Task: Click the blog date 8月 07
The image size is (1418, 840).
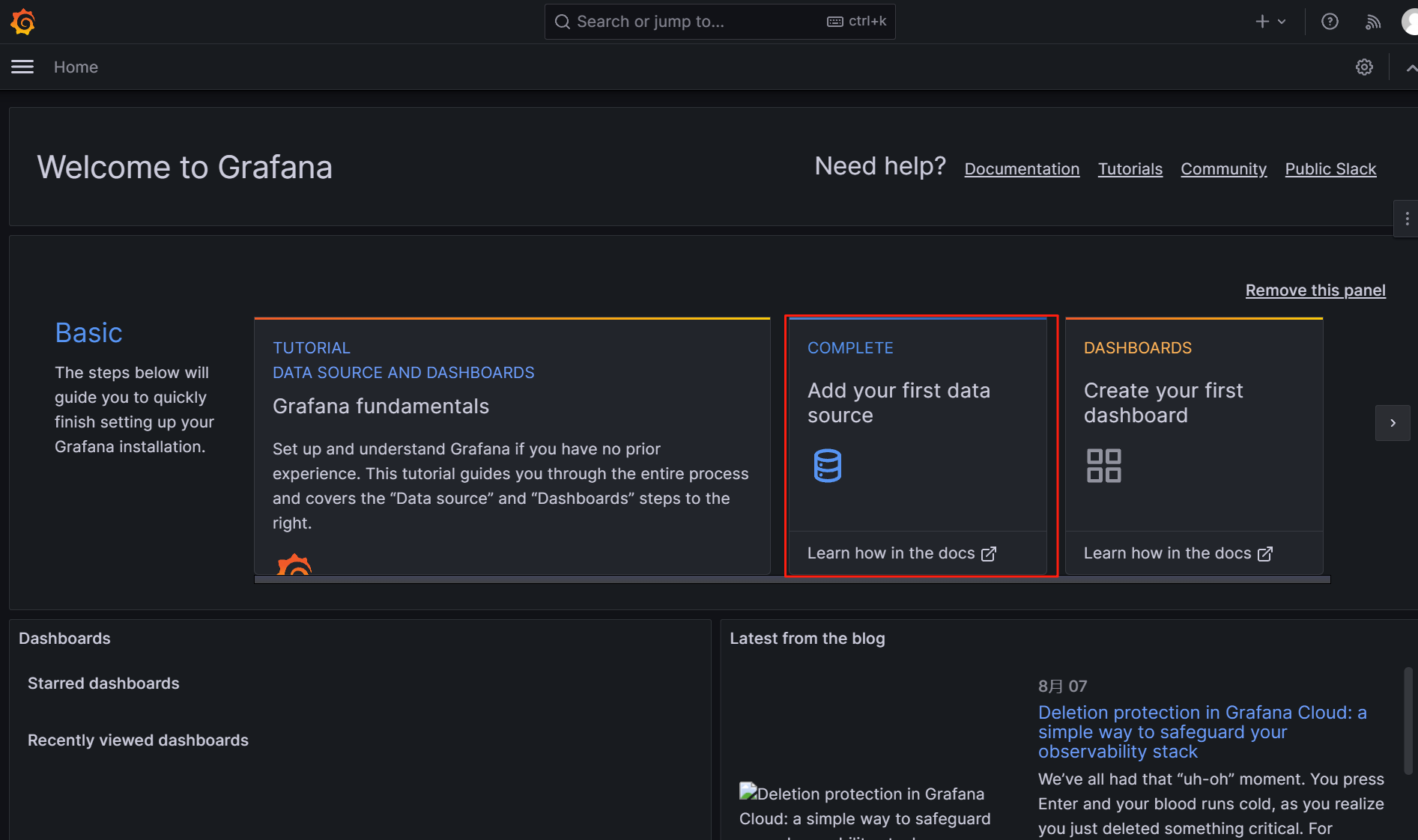Action: coord(1062,686)
